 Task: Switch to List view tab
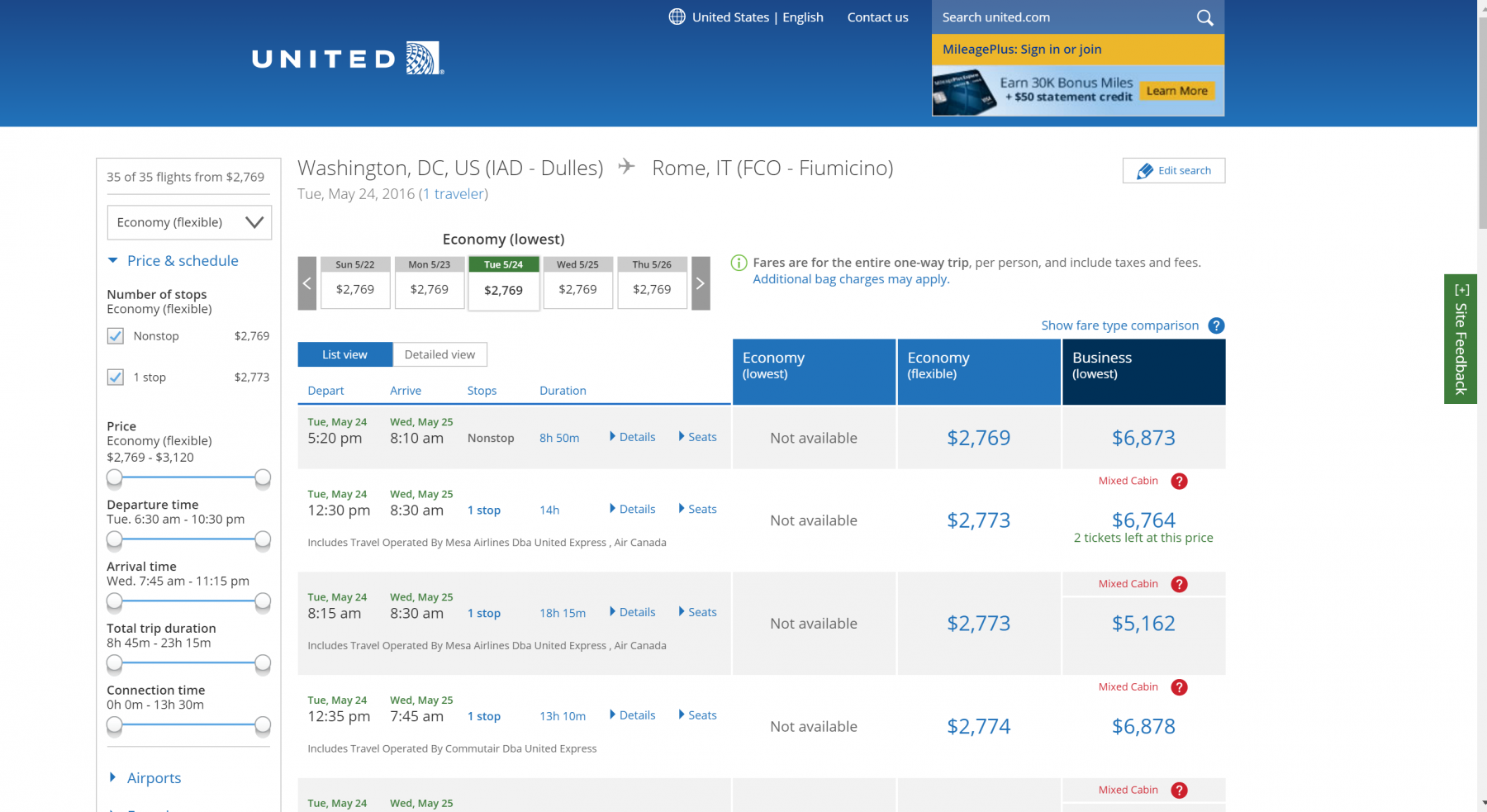pyautogui.click(x=345, y=354)
